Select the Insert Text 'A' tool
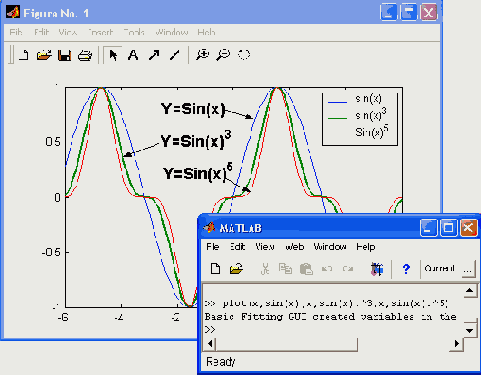This screenshot has width=481, height=375. pyautogui.click(x=133, y=55)
